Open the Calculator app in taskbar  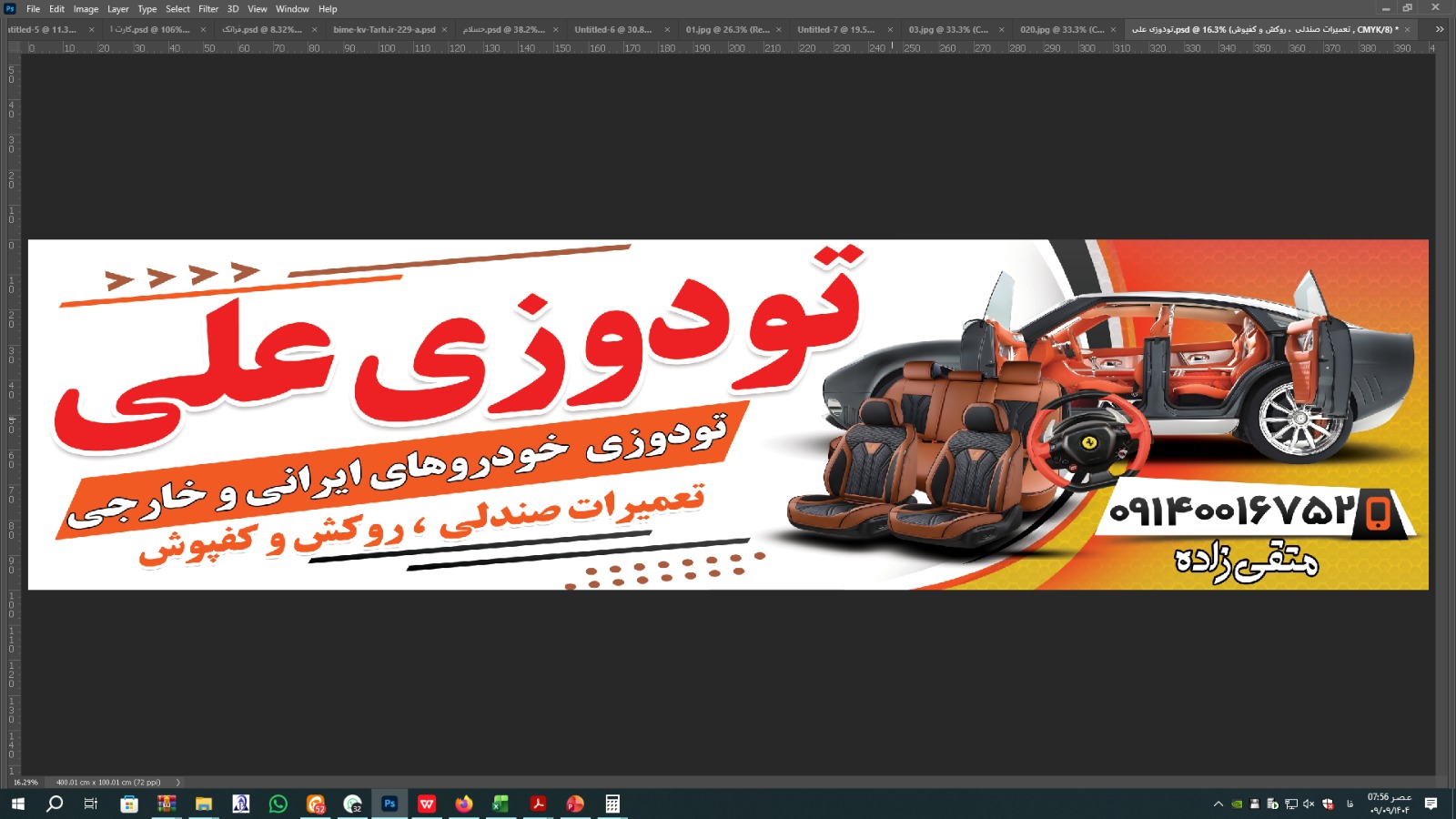(612, 804)
